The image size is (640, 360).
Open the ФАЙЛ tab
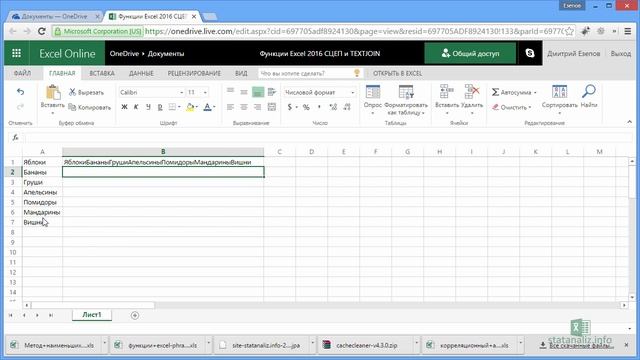coord(22,73)
